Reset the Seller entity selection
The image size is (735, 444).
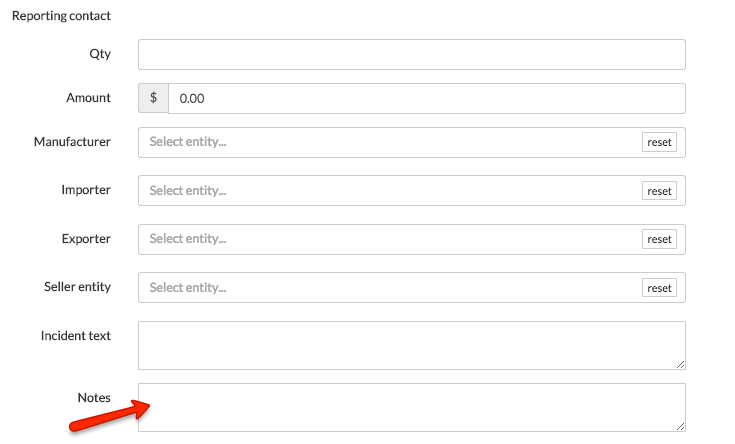click(659, 288)
